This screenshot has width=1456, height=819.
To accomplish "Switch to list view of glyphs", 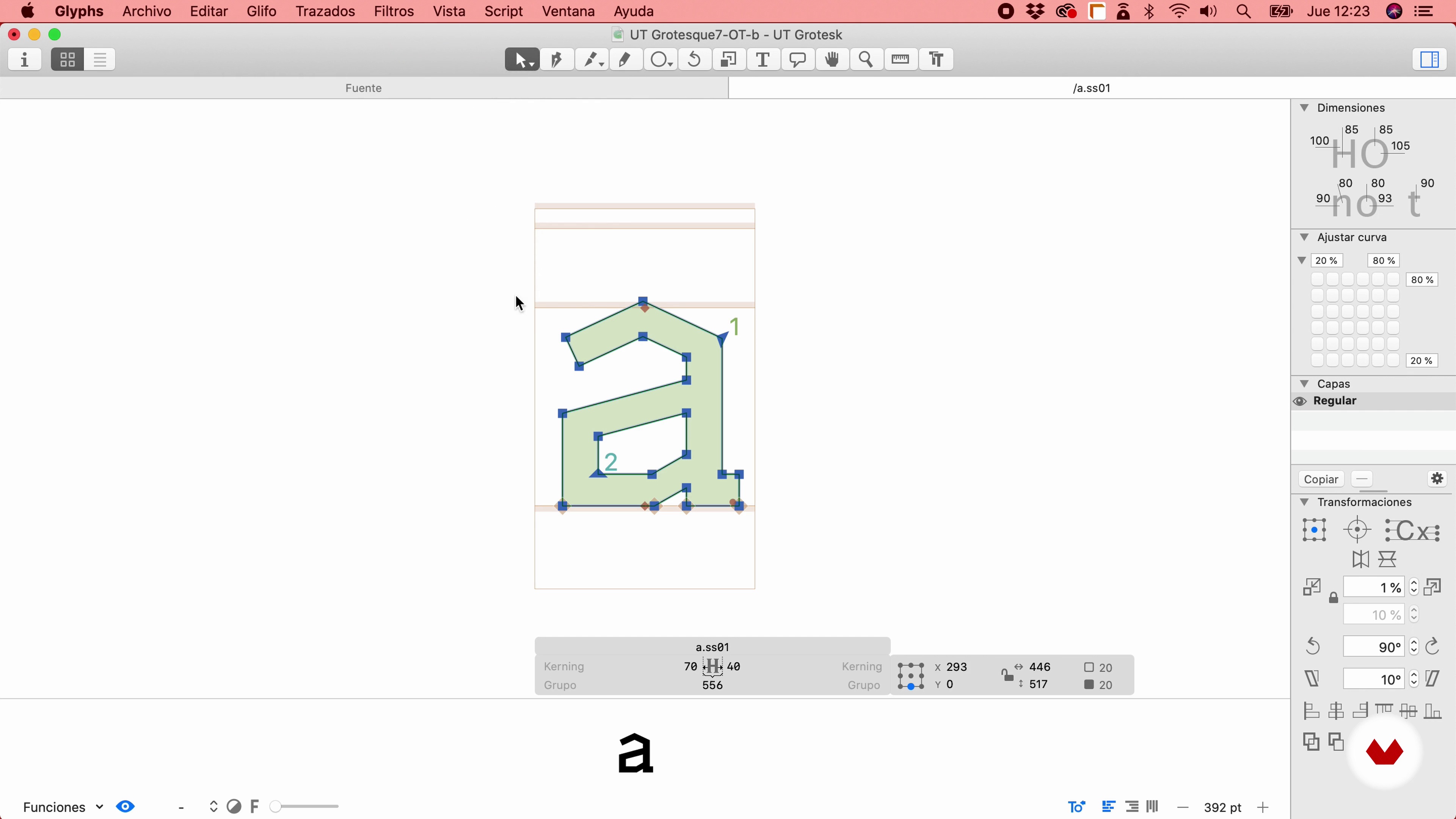I will 100,60.
